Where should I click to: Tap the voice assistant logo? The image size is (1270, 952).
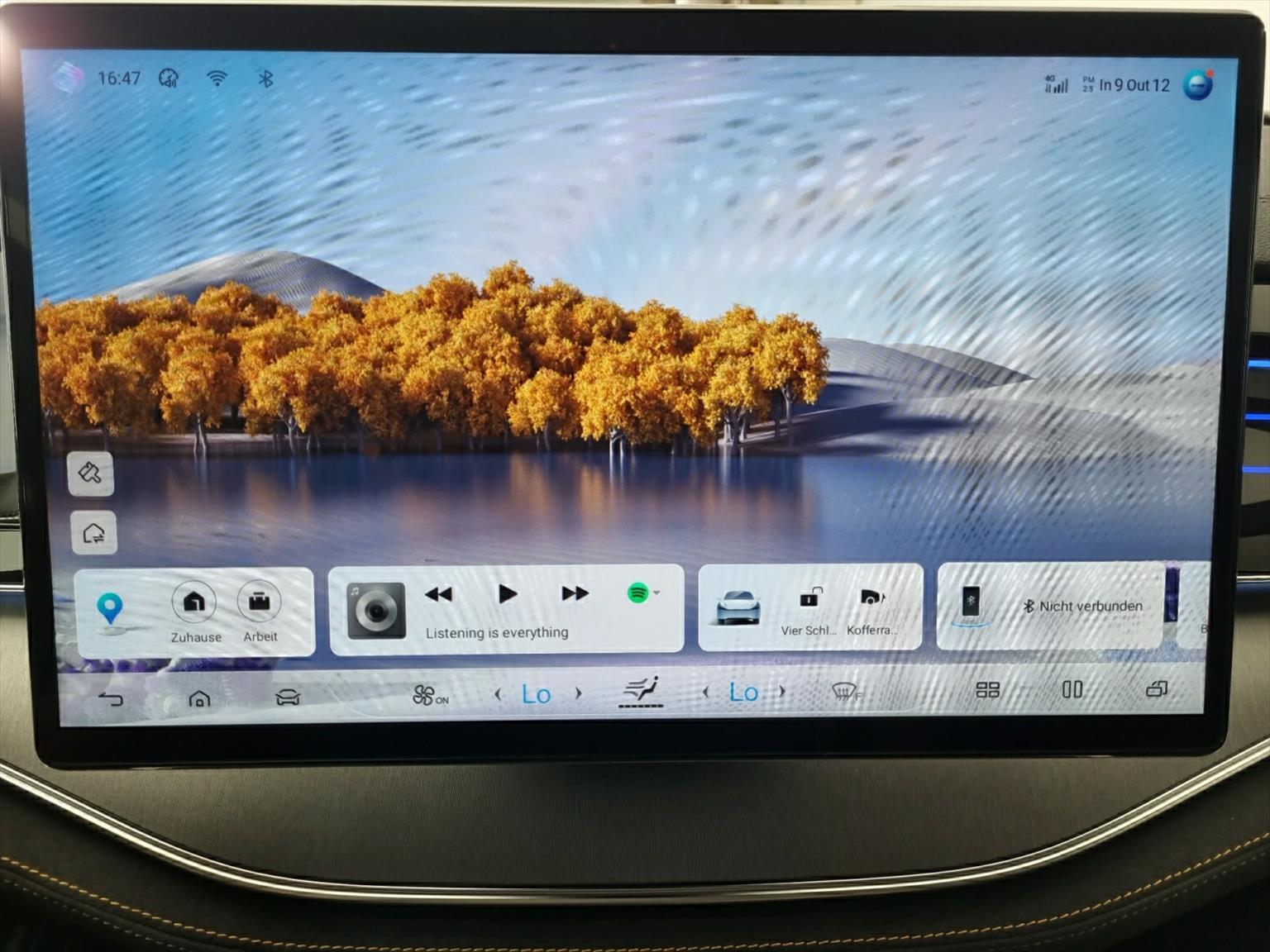click(68, 77)
